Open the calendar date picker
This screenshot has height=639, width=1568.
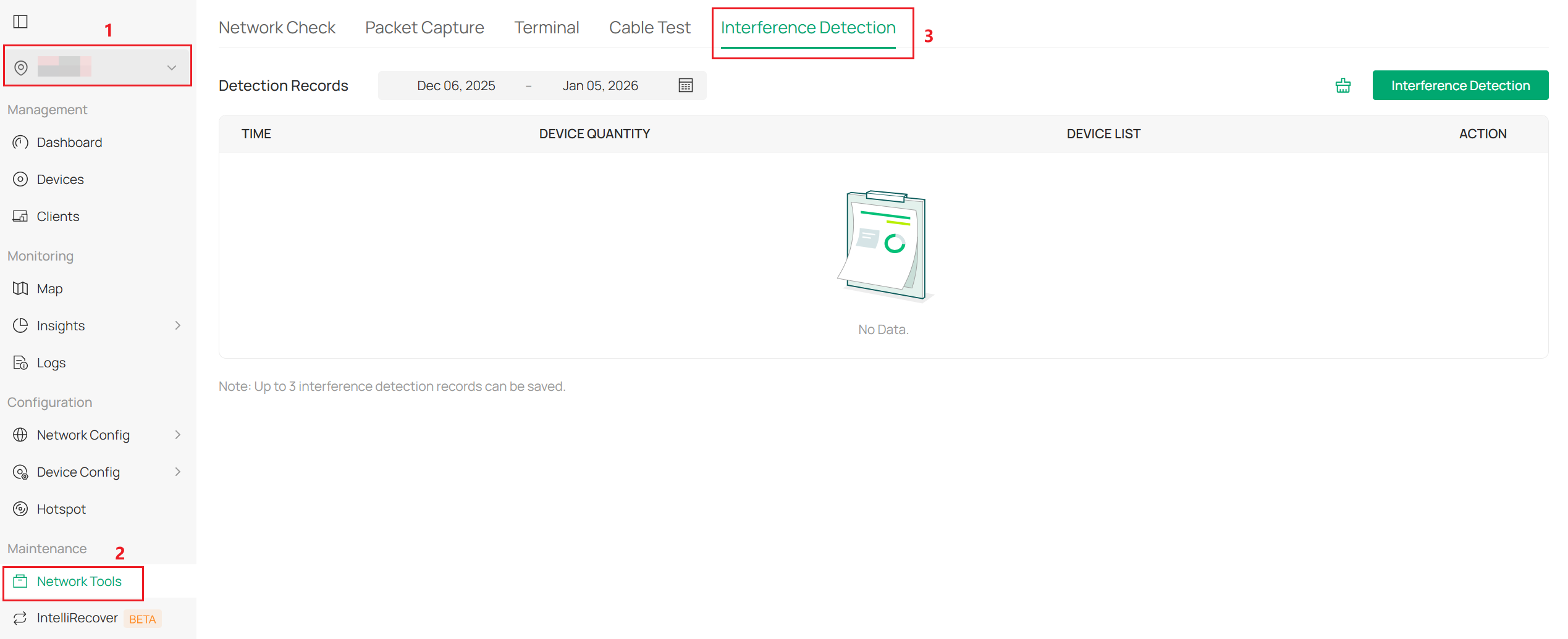pos(686,85)
